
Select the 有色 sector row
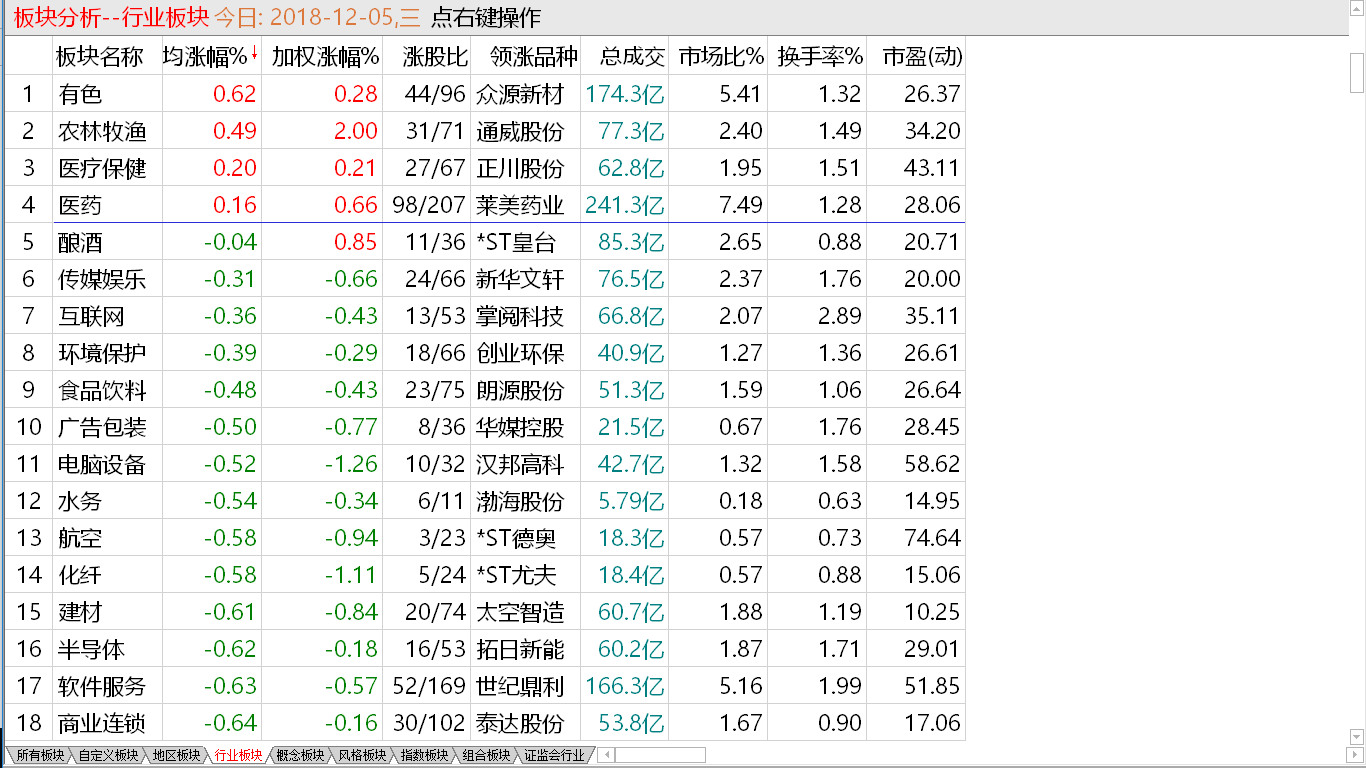click(485, 94)
